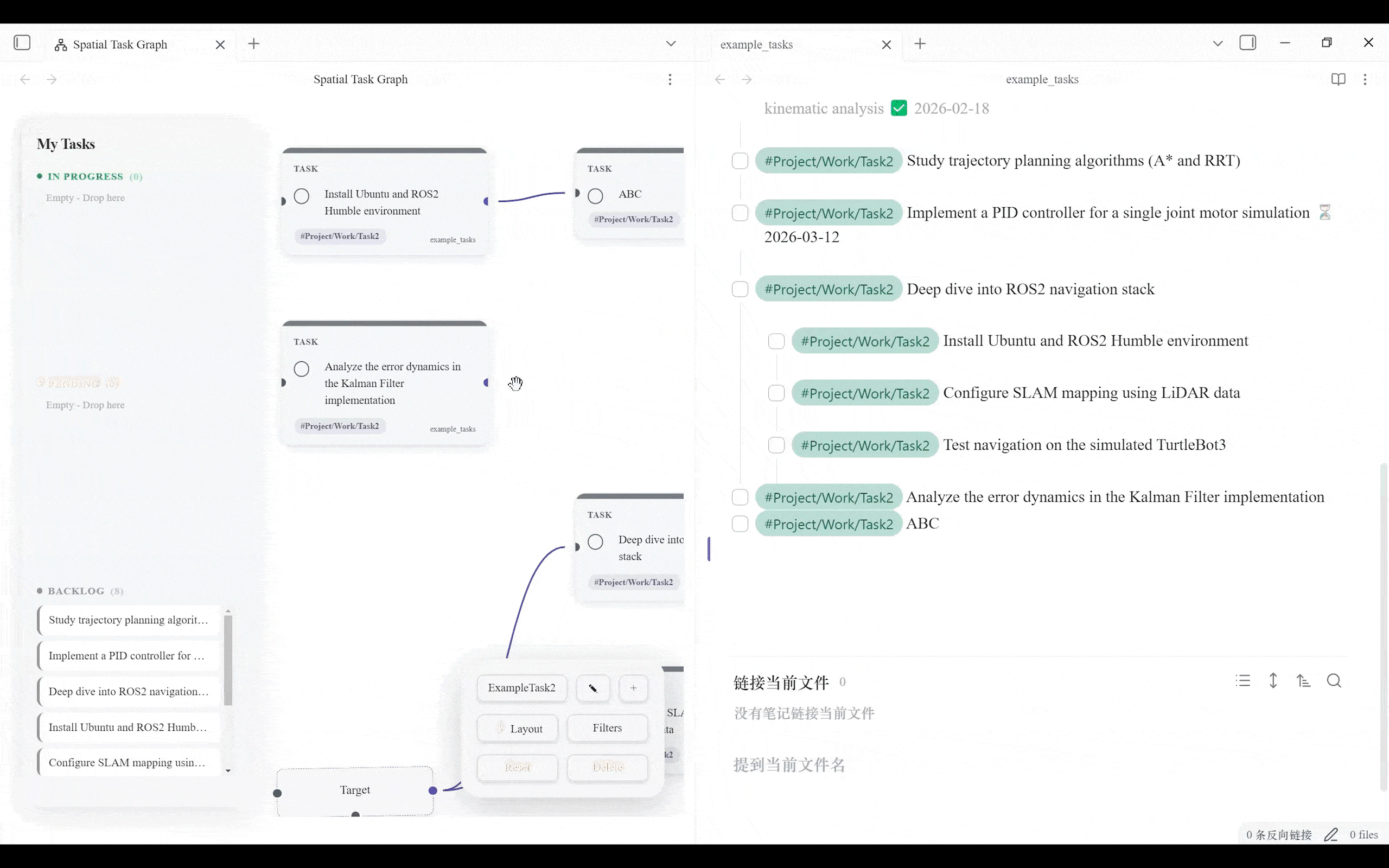The height and width of the screenshot is (868, 1389).
Task: Select the edit pencil icon in ExampleTask2 toolbar
Action: click(x=592, y=688)
